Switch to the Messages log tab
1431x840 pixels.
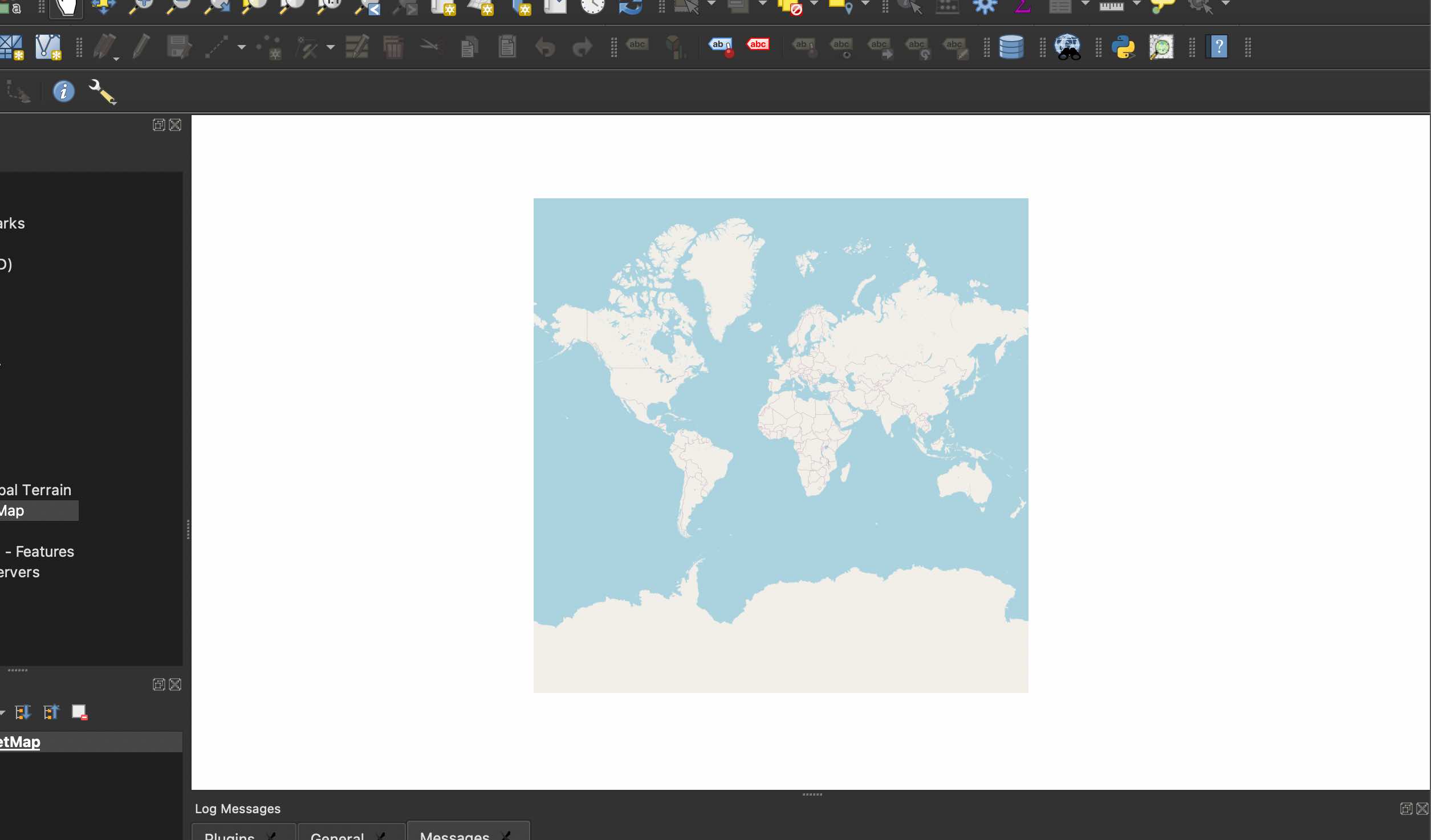pos(454,835)
